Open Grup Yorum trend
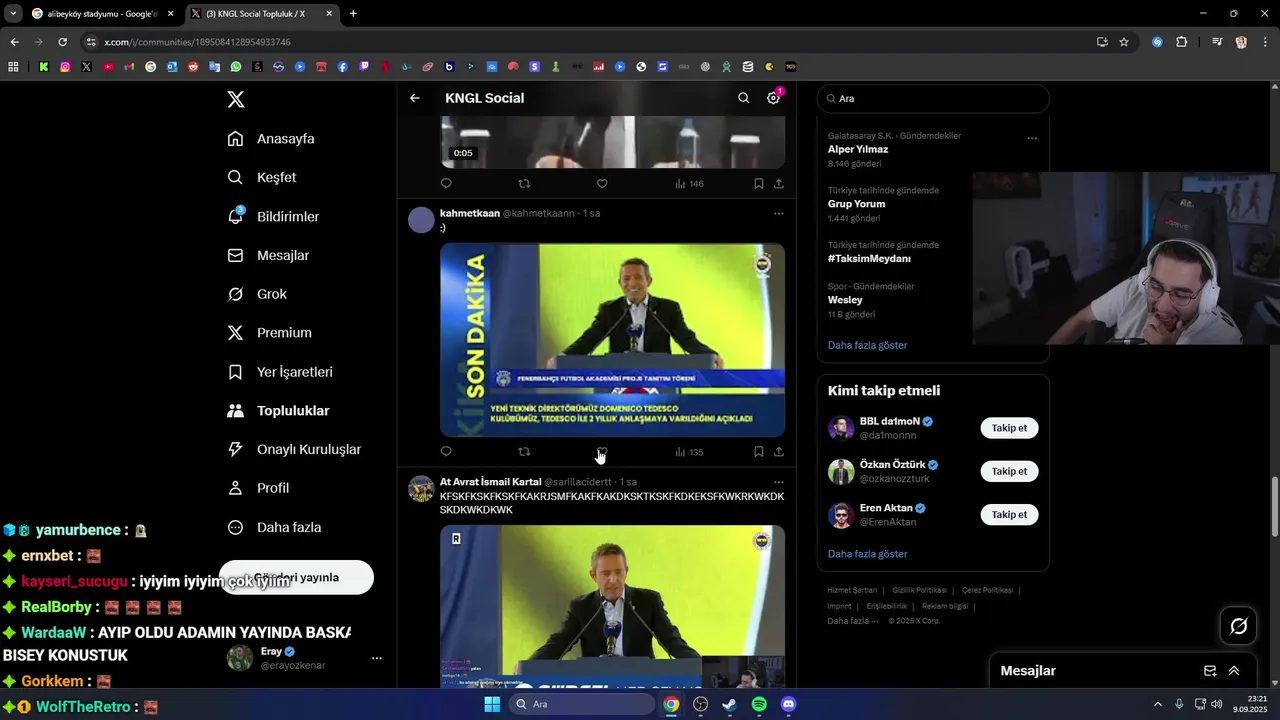Viewport: 1280px width, 720px height. [x=856, y=204]
